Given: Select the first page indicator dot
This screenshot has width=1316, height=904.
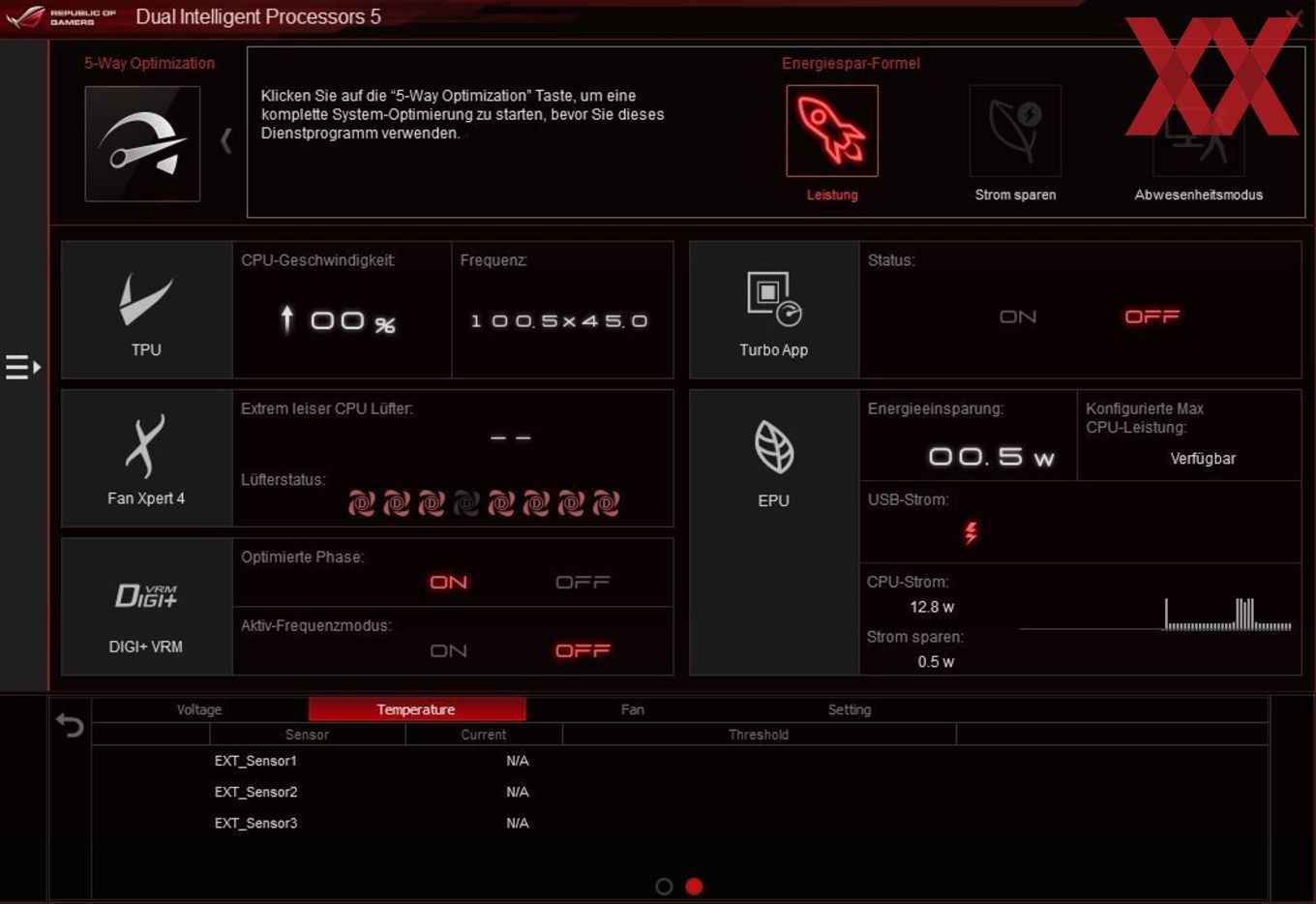Looking at the screenshot, I should (x=664, y=887).
